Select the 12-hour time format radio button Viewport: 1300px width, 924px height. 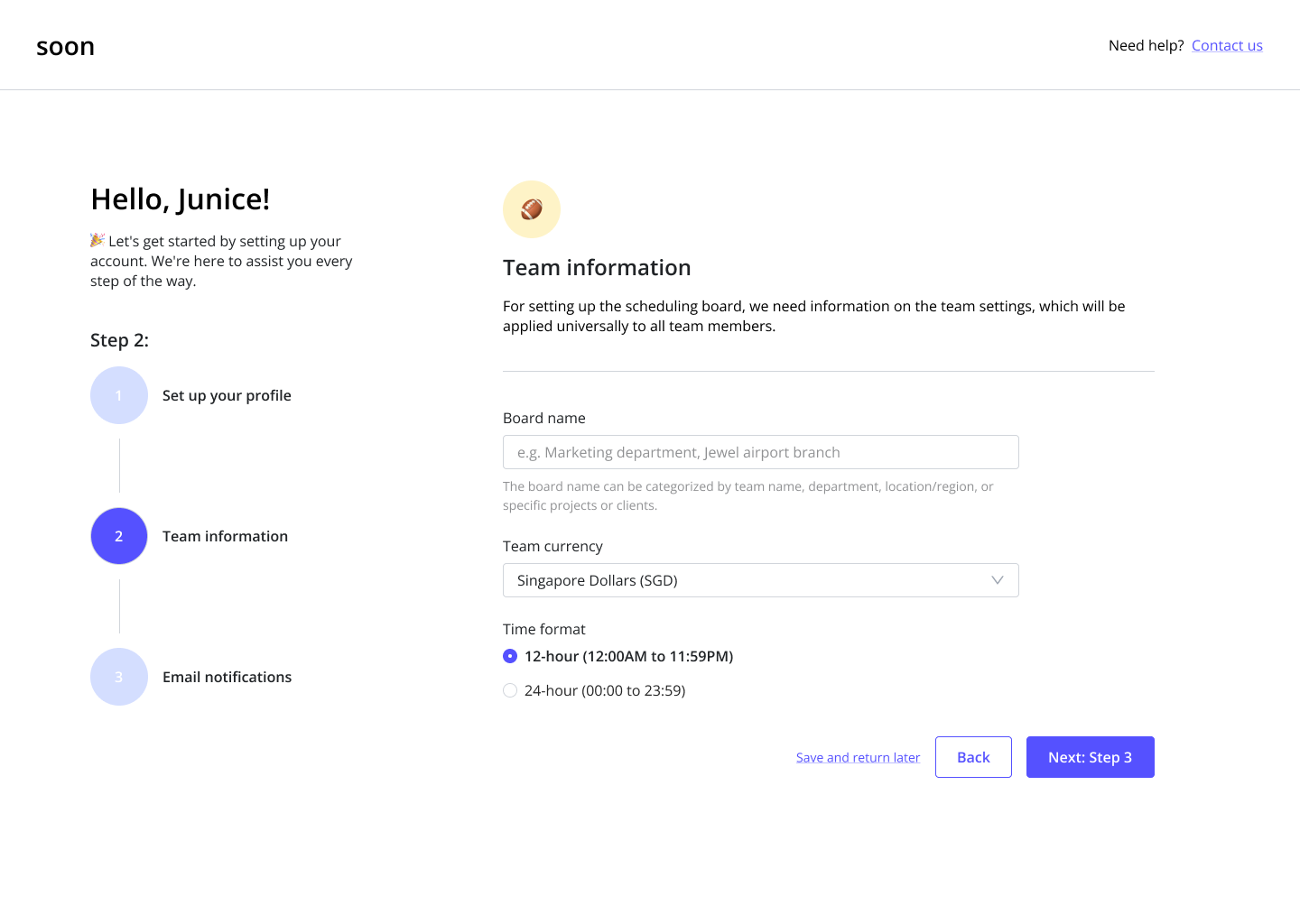510,656
